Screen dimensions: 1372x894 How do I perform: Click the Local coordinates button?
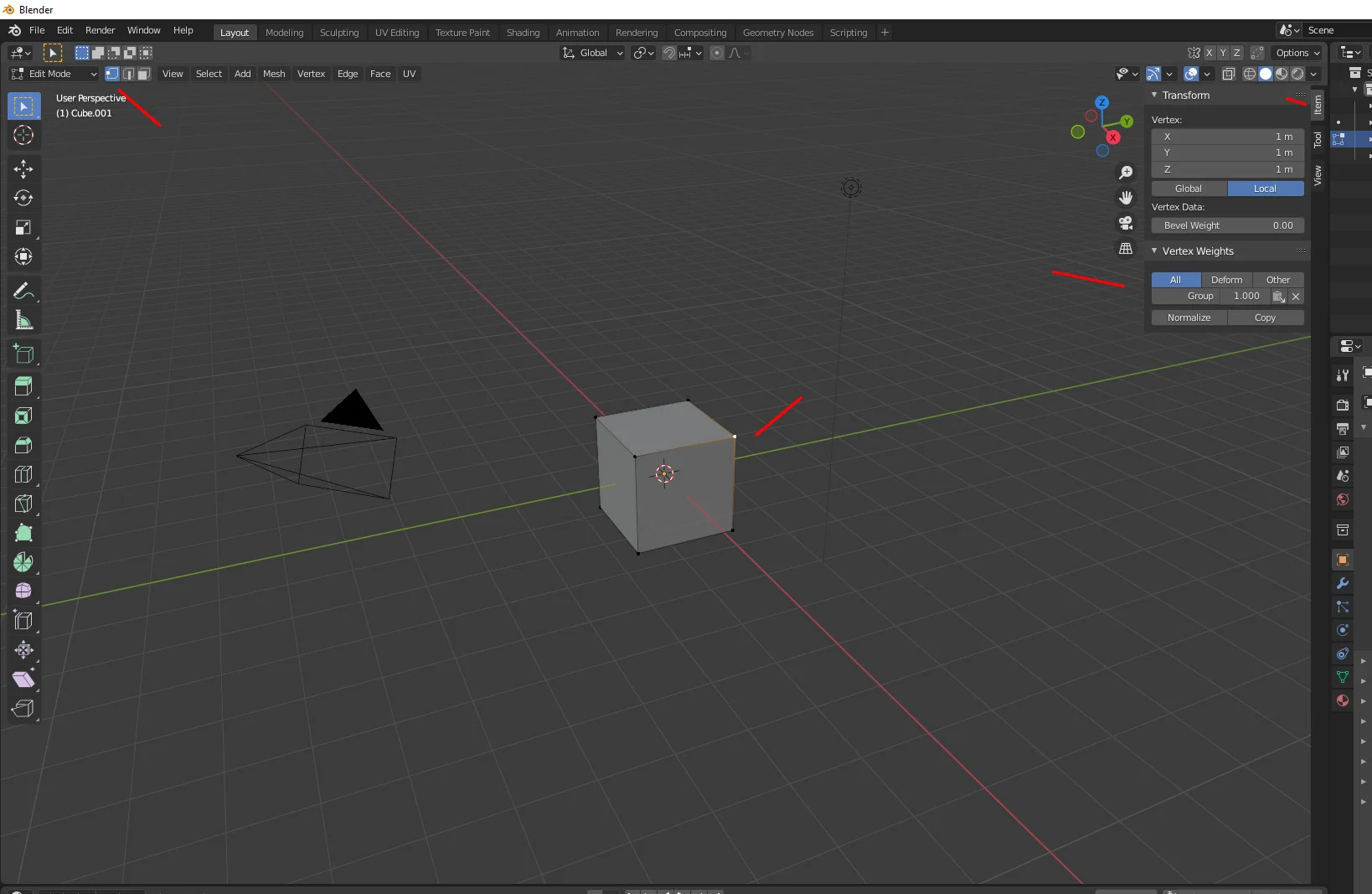click(1266, 189)
